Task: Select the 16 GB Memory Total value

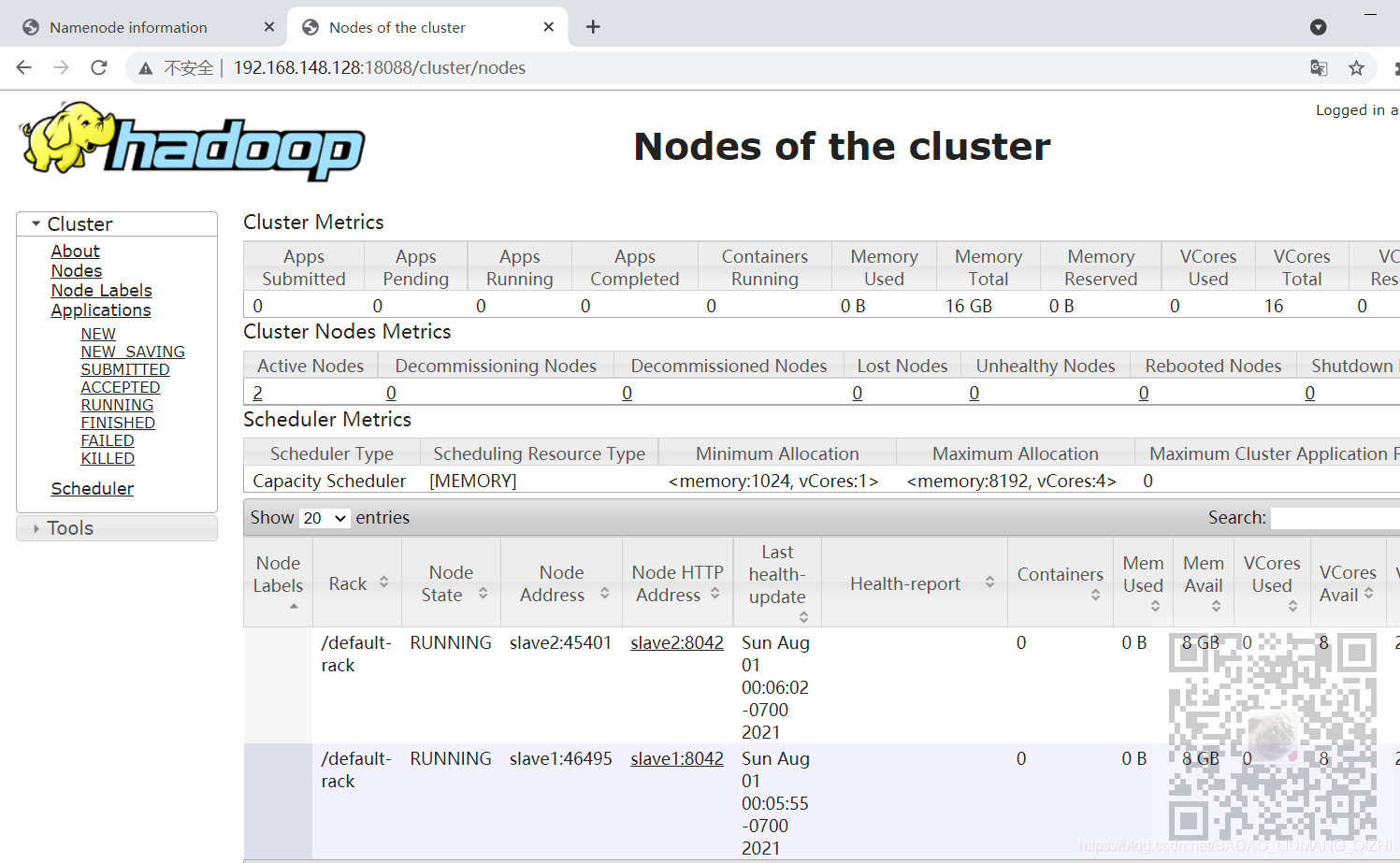Action: point(968,307)
